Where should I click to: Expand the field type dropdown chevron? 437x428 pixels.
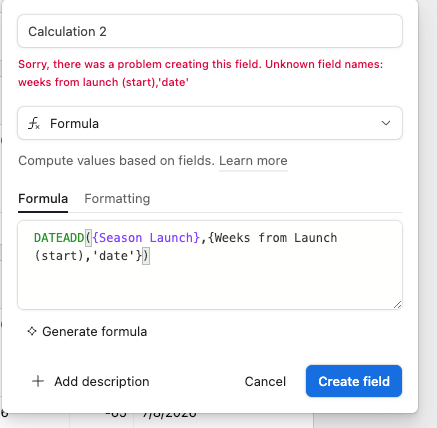coord(386,123)
